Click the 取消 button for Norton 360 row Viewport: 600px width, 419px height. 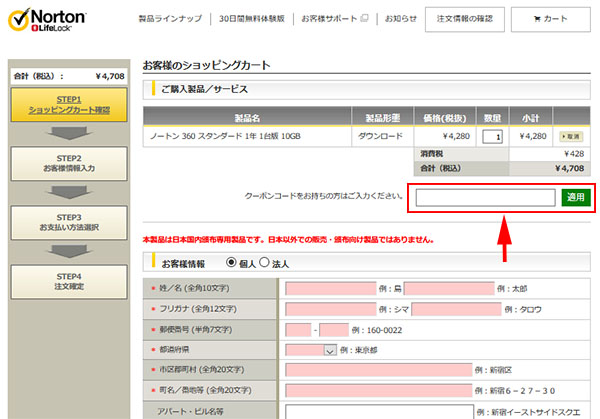pyautogui.click(x=571, y=137)
